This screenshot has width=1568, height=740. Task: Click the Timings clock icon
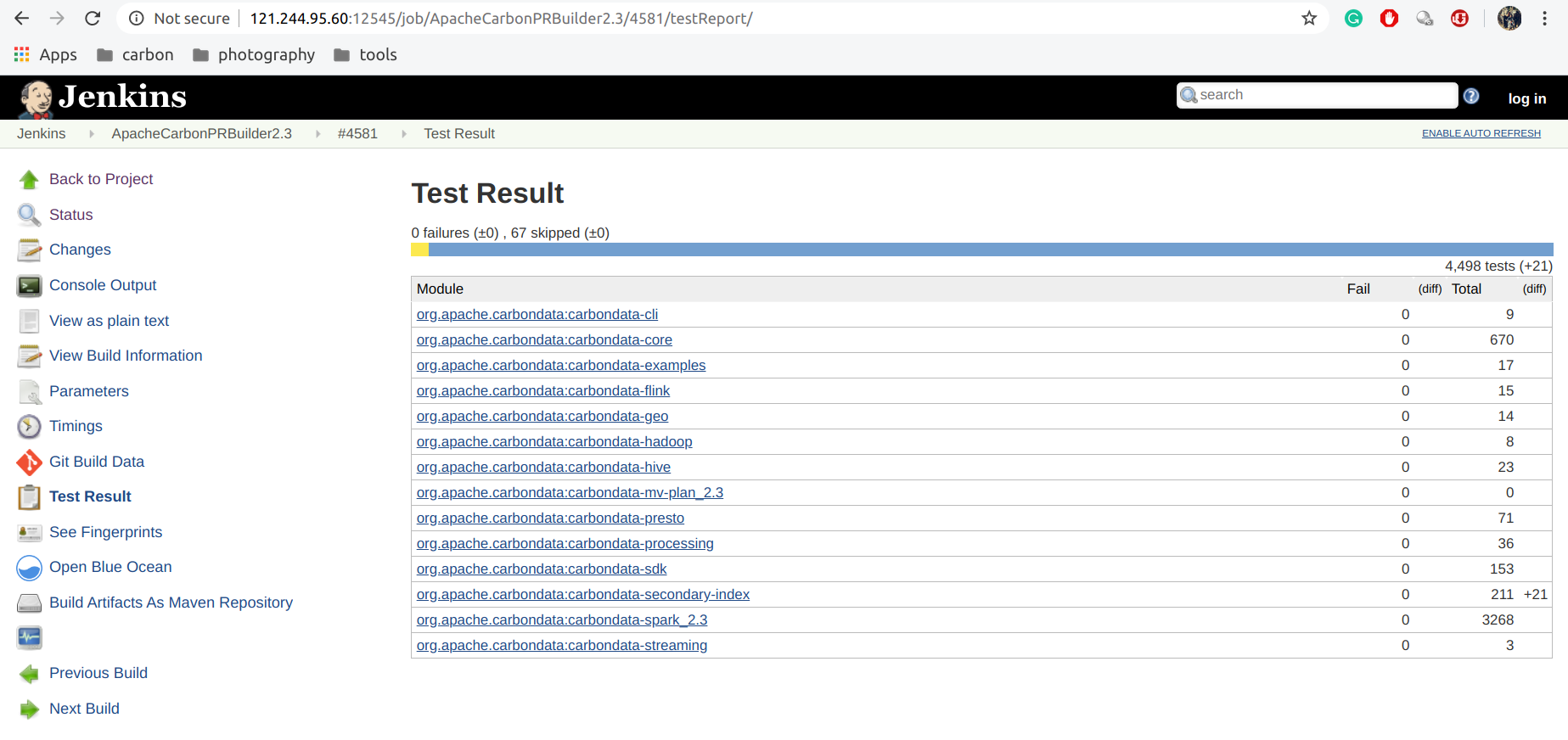pos(30,427)
